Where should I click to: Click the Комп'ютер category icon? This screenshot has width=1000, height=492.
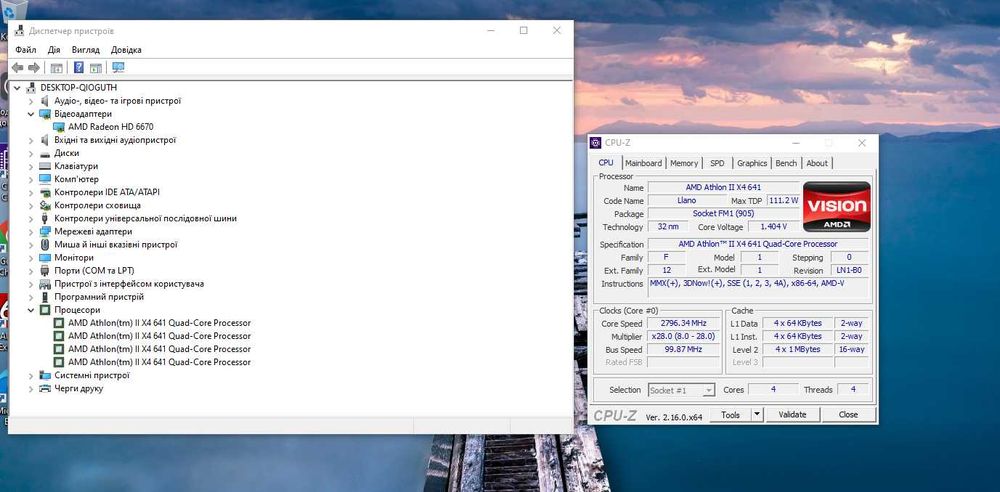tap(45, 179)
